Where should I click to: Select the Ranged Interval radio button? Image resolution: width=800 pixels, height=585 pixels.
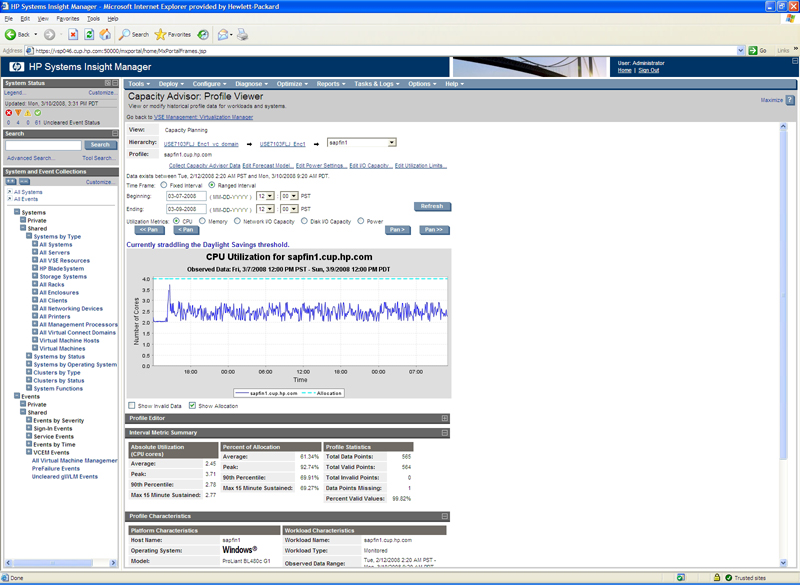(212, 185)
